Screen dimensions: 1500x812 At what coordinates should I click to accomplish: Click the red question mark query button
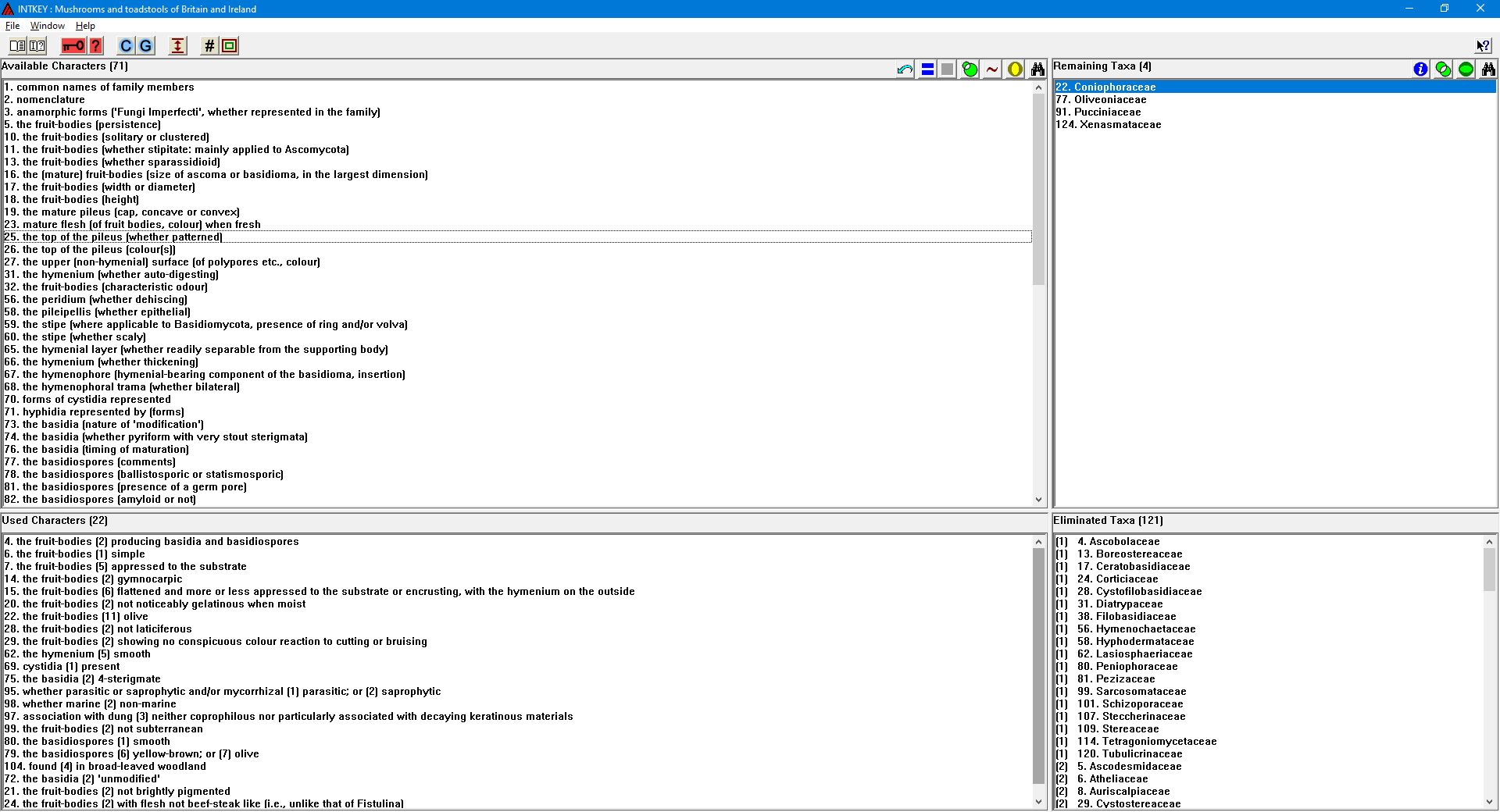click(x=95, y=46)
